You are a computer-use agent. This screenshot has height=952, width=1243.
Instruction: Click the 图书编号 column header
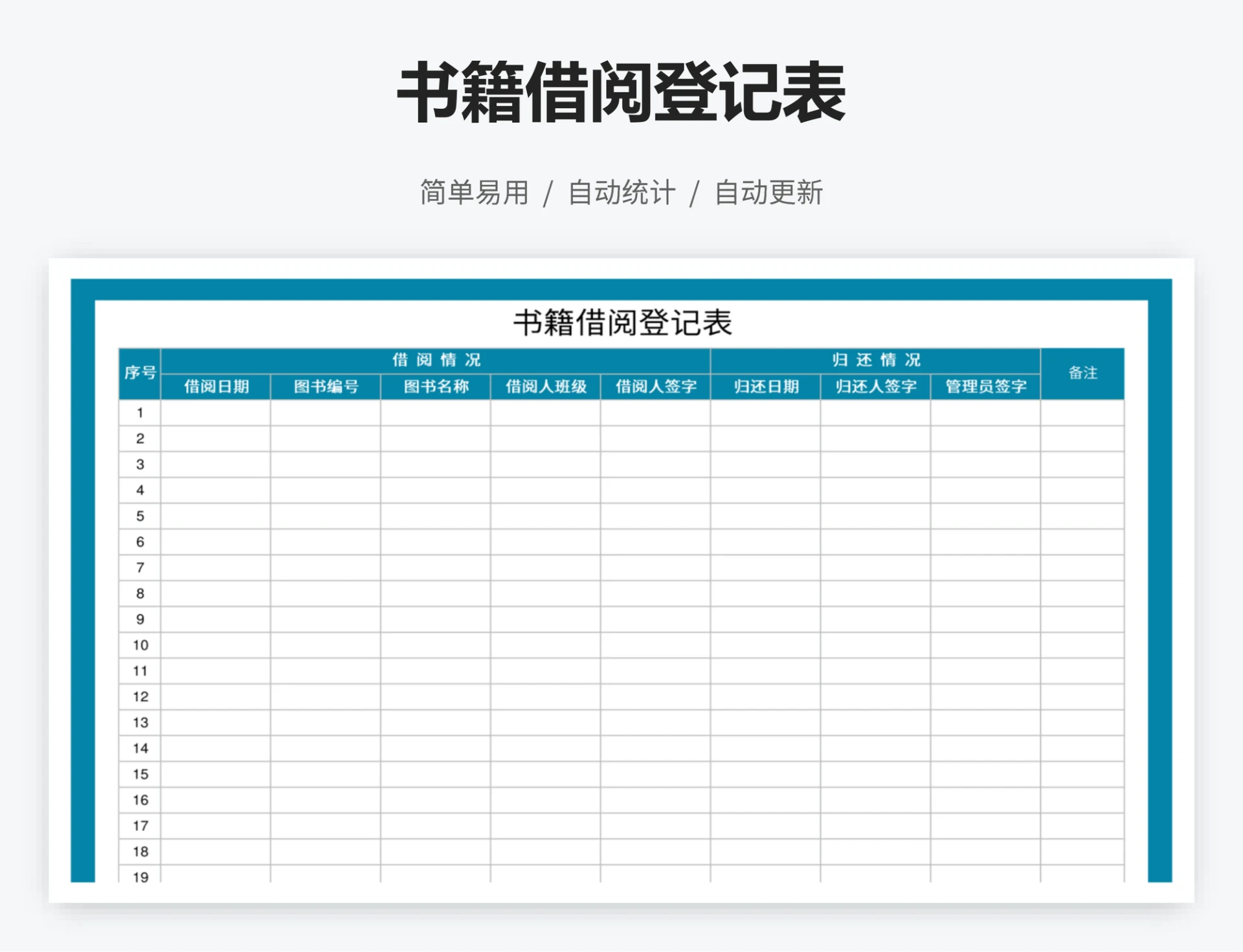[328, 388]
